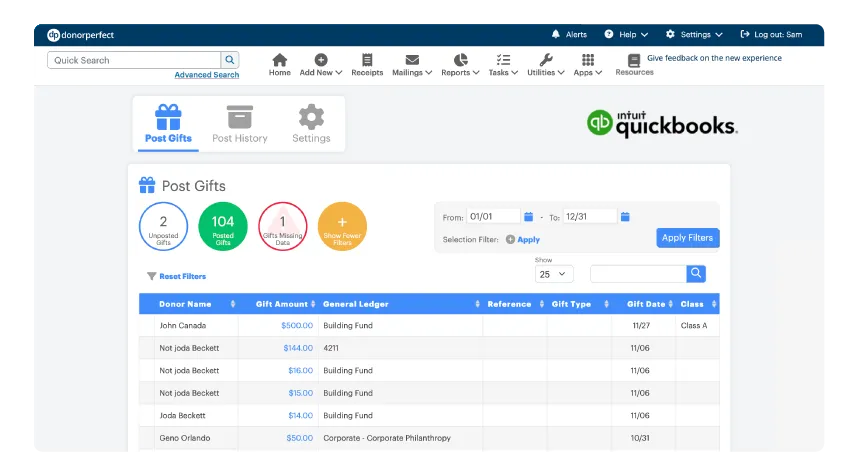The width and height of the screenshot is (859, 470).
Task: Click the Quick Search magnifier button
Action: coord(230,60)
